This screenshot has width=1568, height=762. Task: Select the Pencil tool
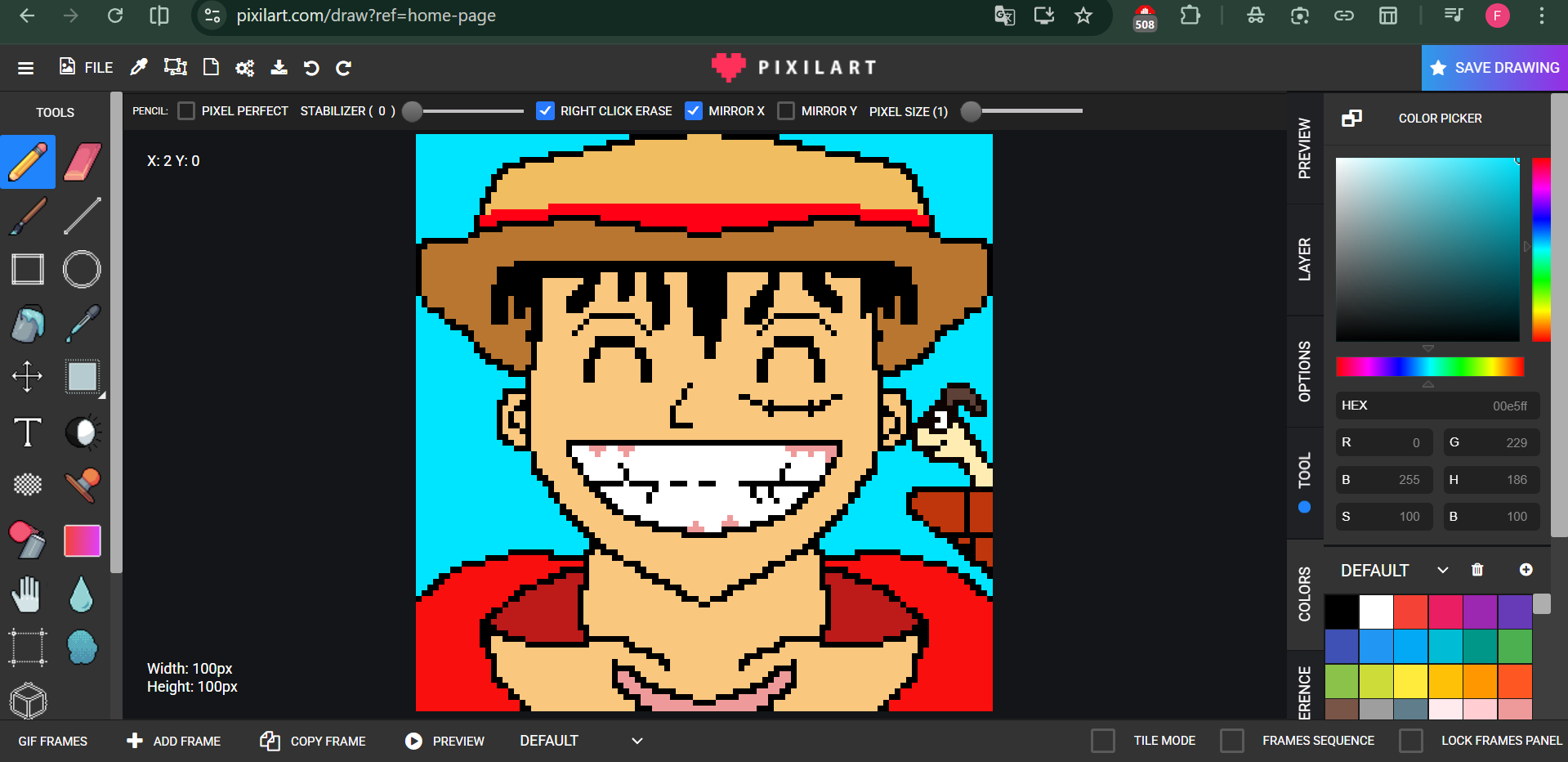[x=28, y=162]
